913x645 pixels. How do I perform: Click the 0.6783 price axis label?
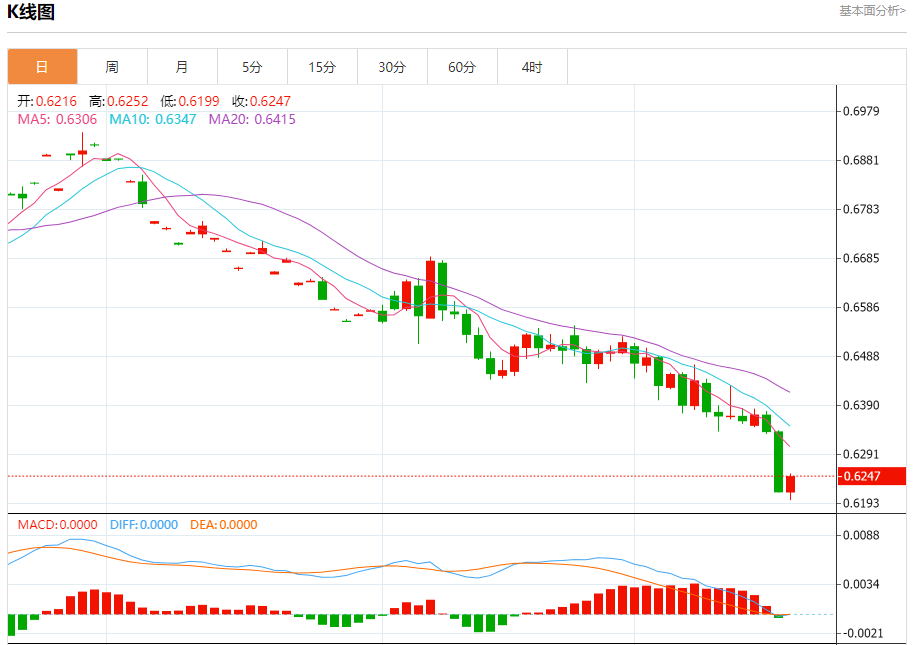pos(861,209)
